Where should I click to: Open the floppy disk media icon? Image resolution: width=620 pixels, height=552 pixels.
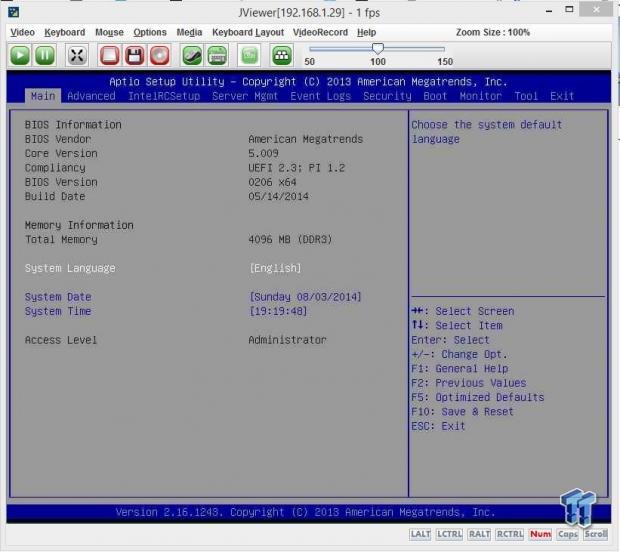[x=134, y=55]
